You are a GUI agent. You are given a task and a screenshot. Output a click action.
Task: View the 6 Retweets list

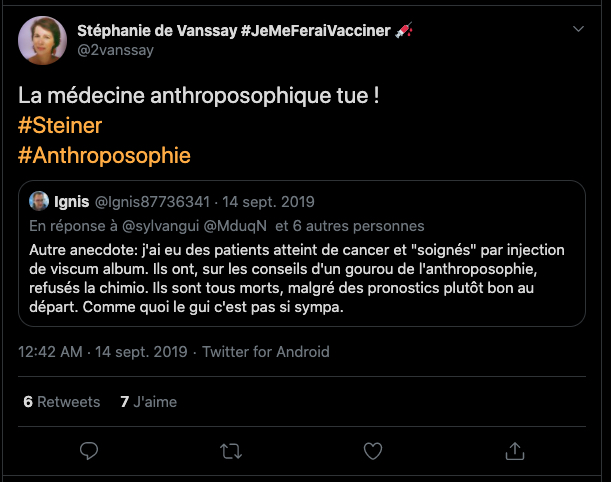(61, 402)
